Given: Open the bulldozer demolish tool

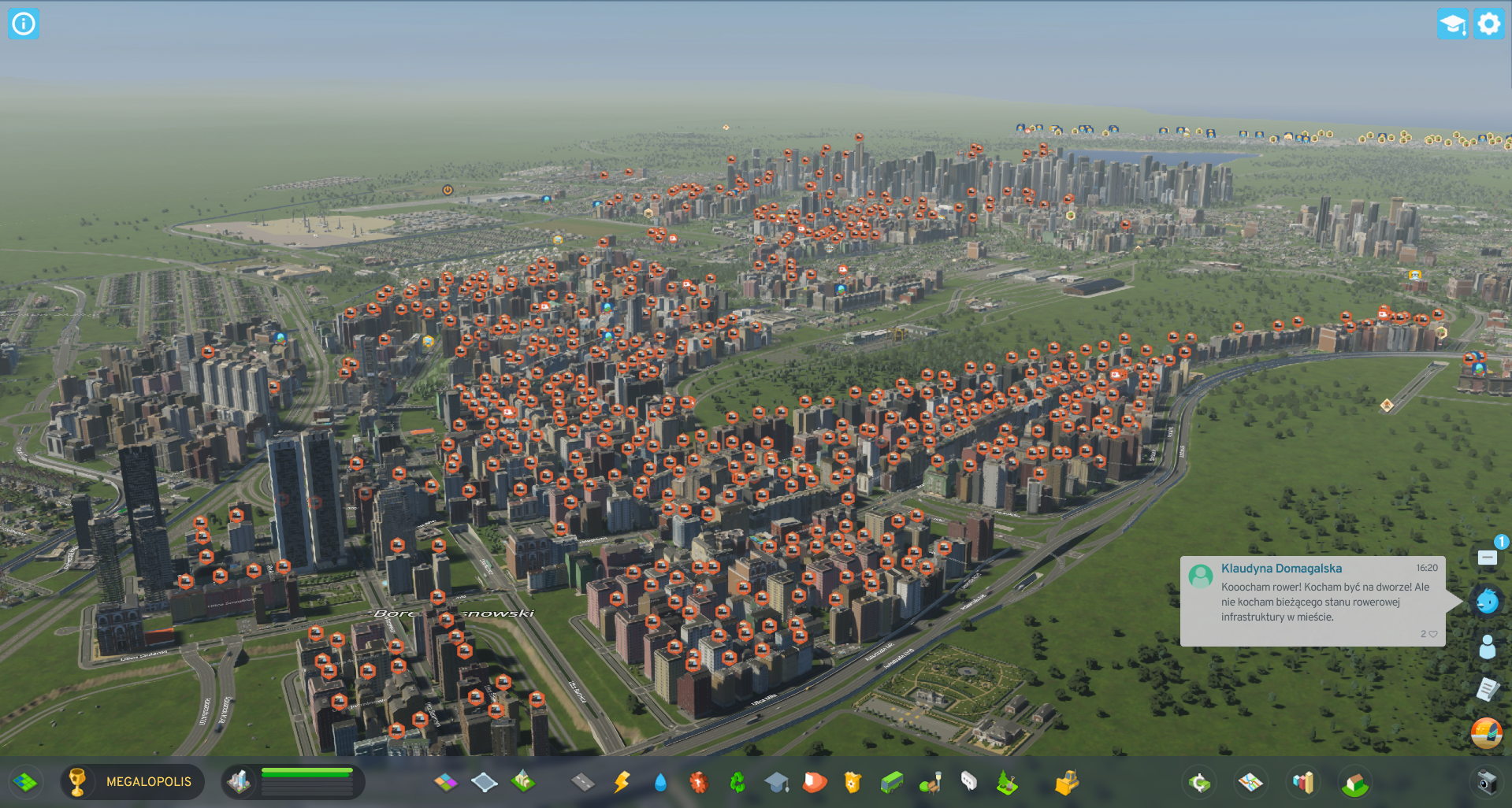Looking at the screenshot, I should click(x=1067, y=782).
